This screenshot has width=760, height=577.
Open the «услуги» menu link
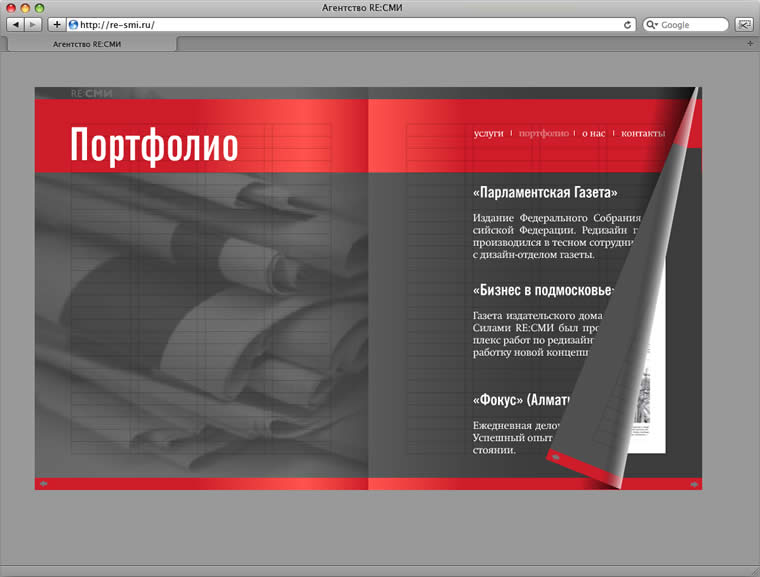488,133
